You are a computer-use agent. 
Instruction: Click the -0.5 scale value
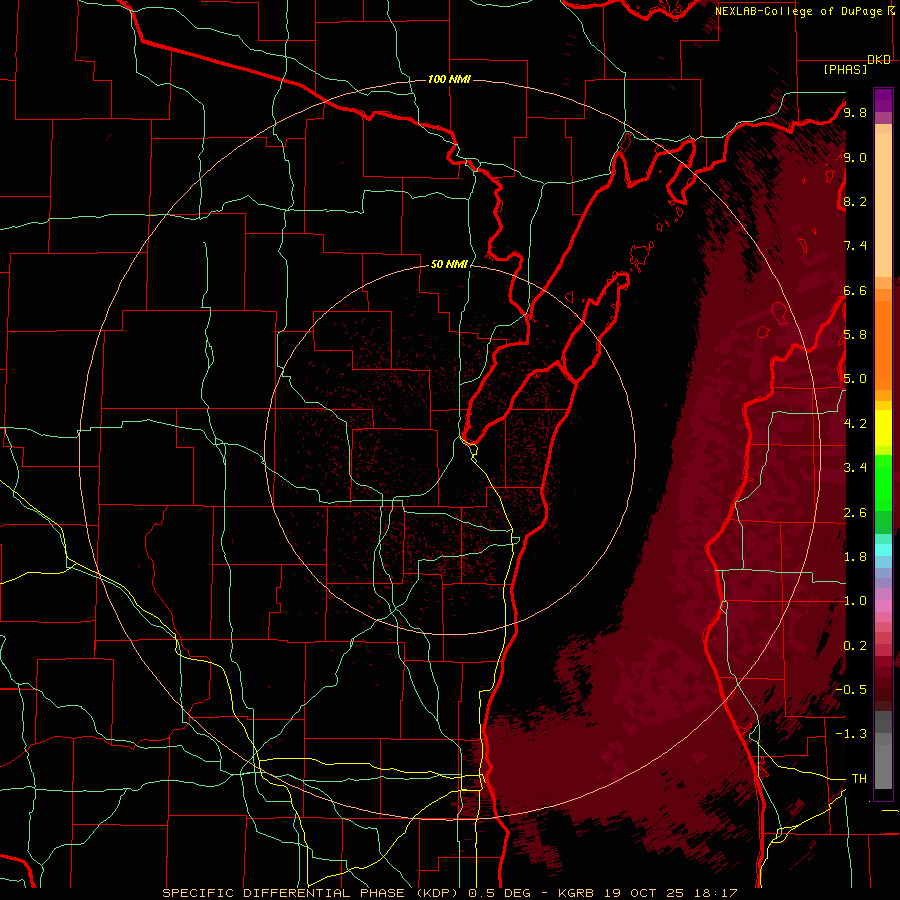[x=852, y=690]
